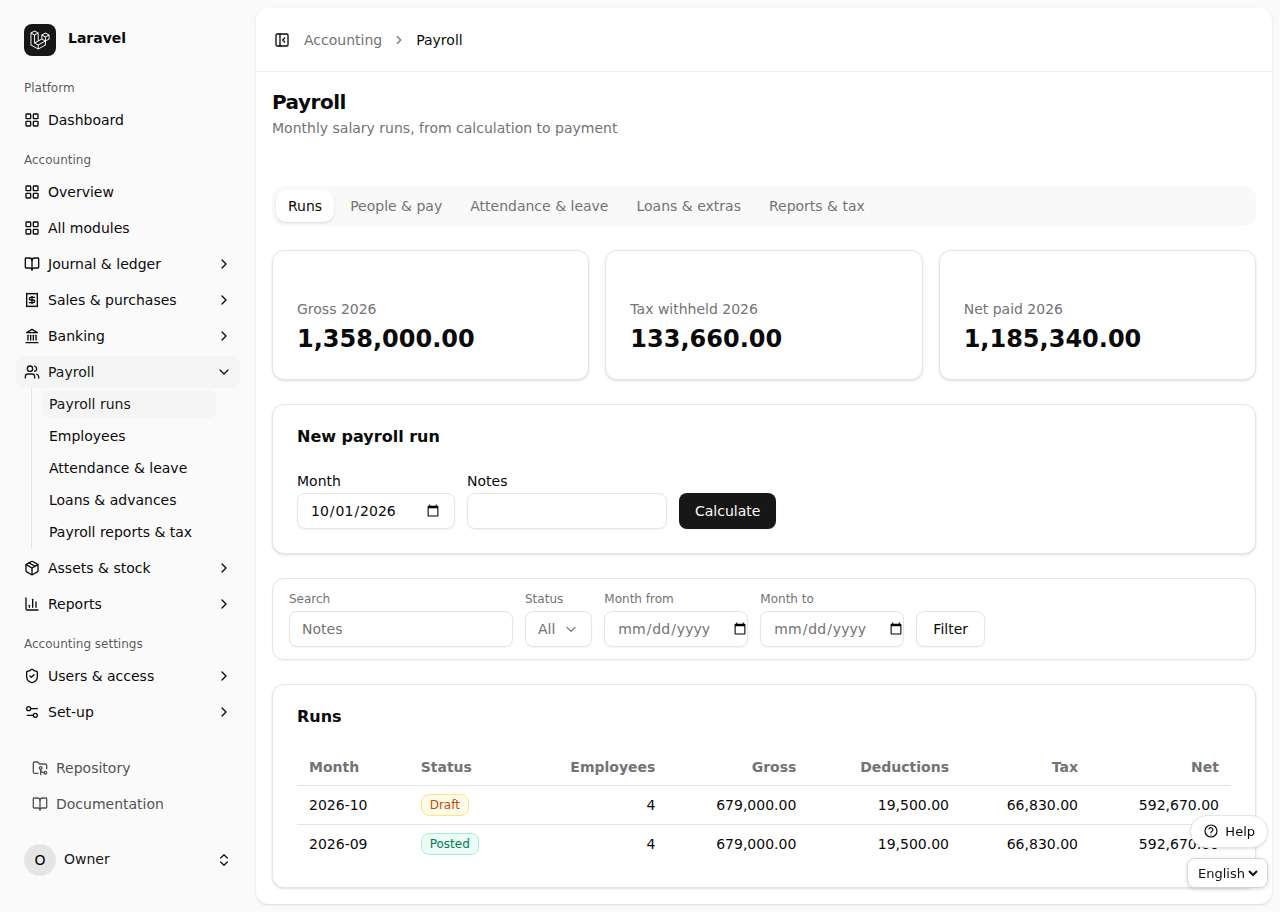Click the Payroll people icon
The width and height of the screenshot is (1280, 912).
coord(32,372)
